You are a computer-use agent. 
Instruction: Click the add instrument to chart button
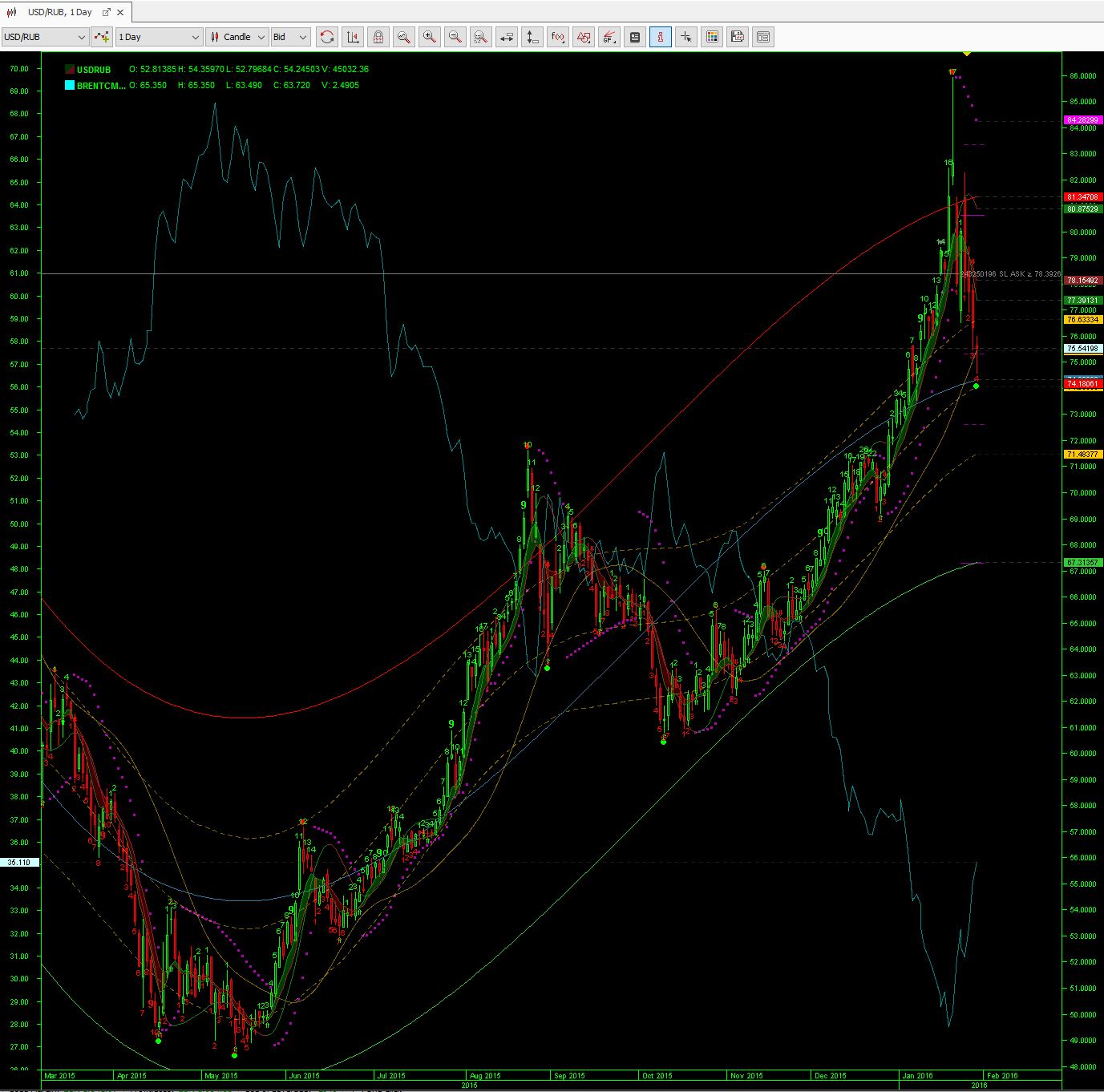102,37
